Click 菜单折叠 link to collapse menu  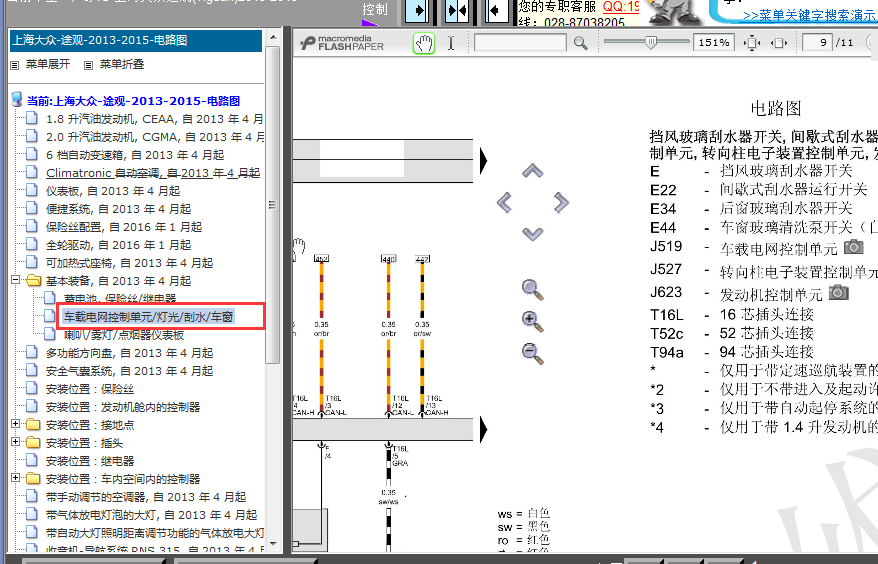(122, 64)
